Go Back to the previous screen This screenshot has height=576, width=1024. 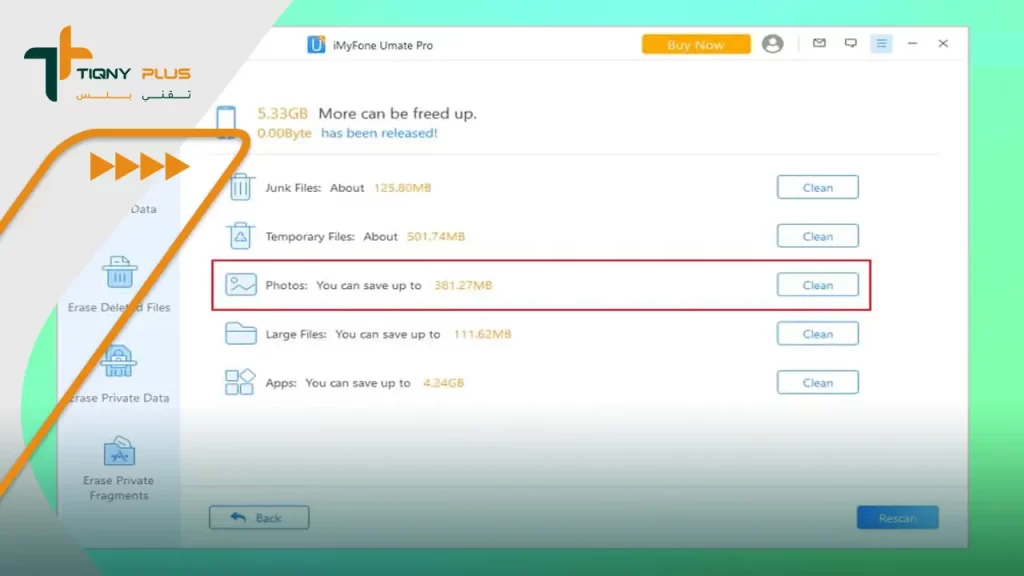(x=259, y=517)
